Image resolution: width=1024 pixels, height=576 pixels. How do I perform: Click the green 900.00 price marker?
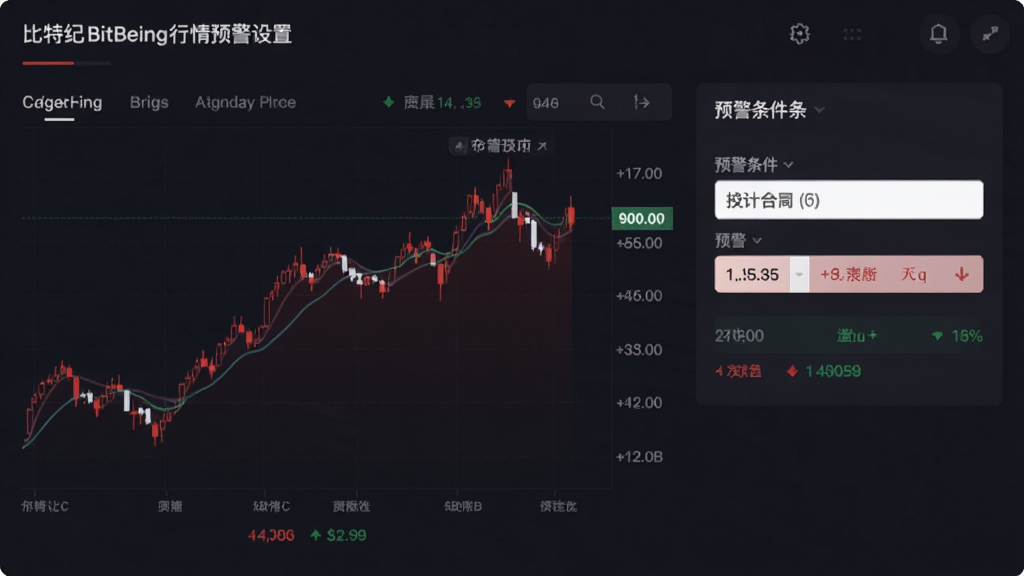point(641,218)
